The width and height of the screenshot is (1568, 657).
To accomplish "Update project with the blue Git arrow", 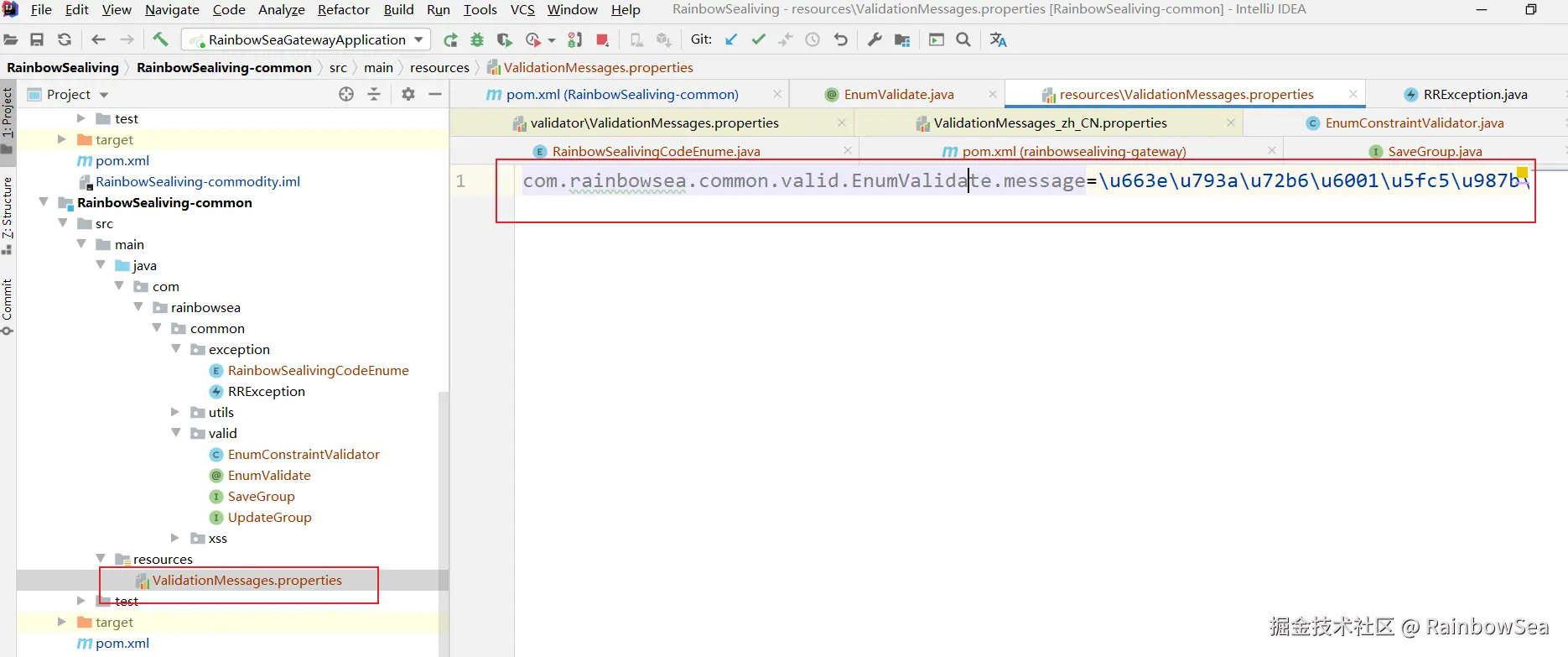I will [x=731, y=39].
